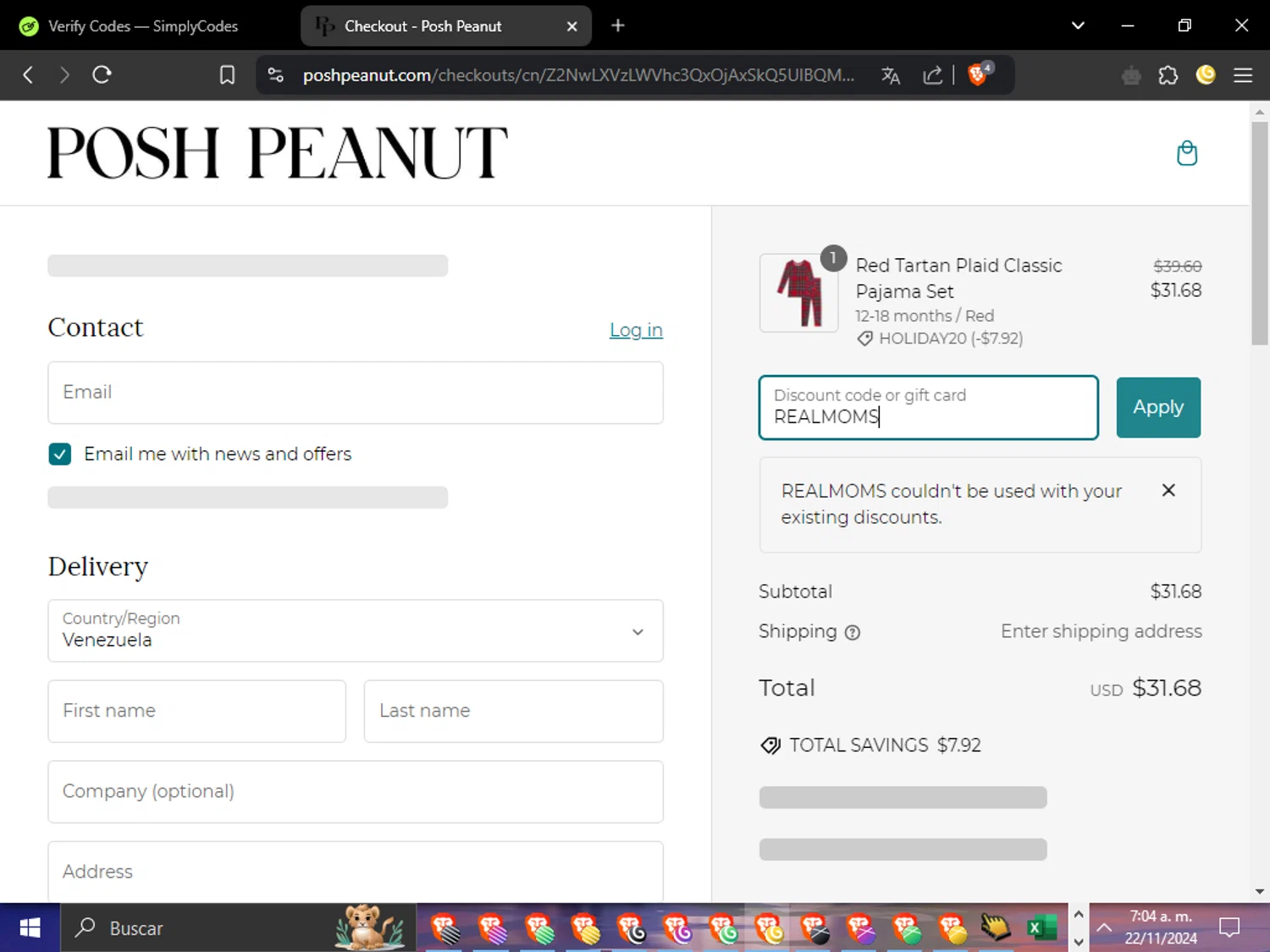Click Red Tartan Plaid Classic Pajama Set title
The width and height of the screenshot is (1270, 952).
958,278
